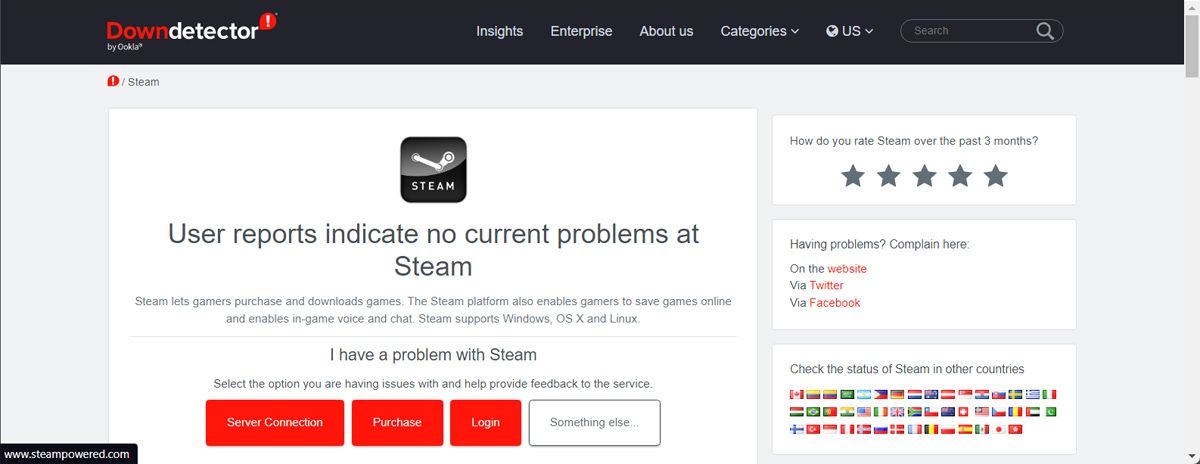Expand the Categories dropdown
Image resolution: width=1200 pixels, height=464 pixels.
coord(760,31)
